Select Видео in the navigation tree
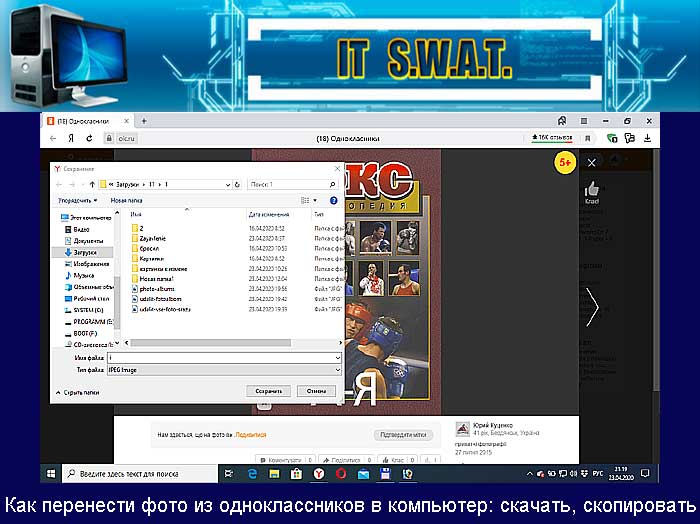This screenshot has width=700, height=524. 77,229
